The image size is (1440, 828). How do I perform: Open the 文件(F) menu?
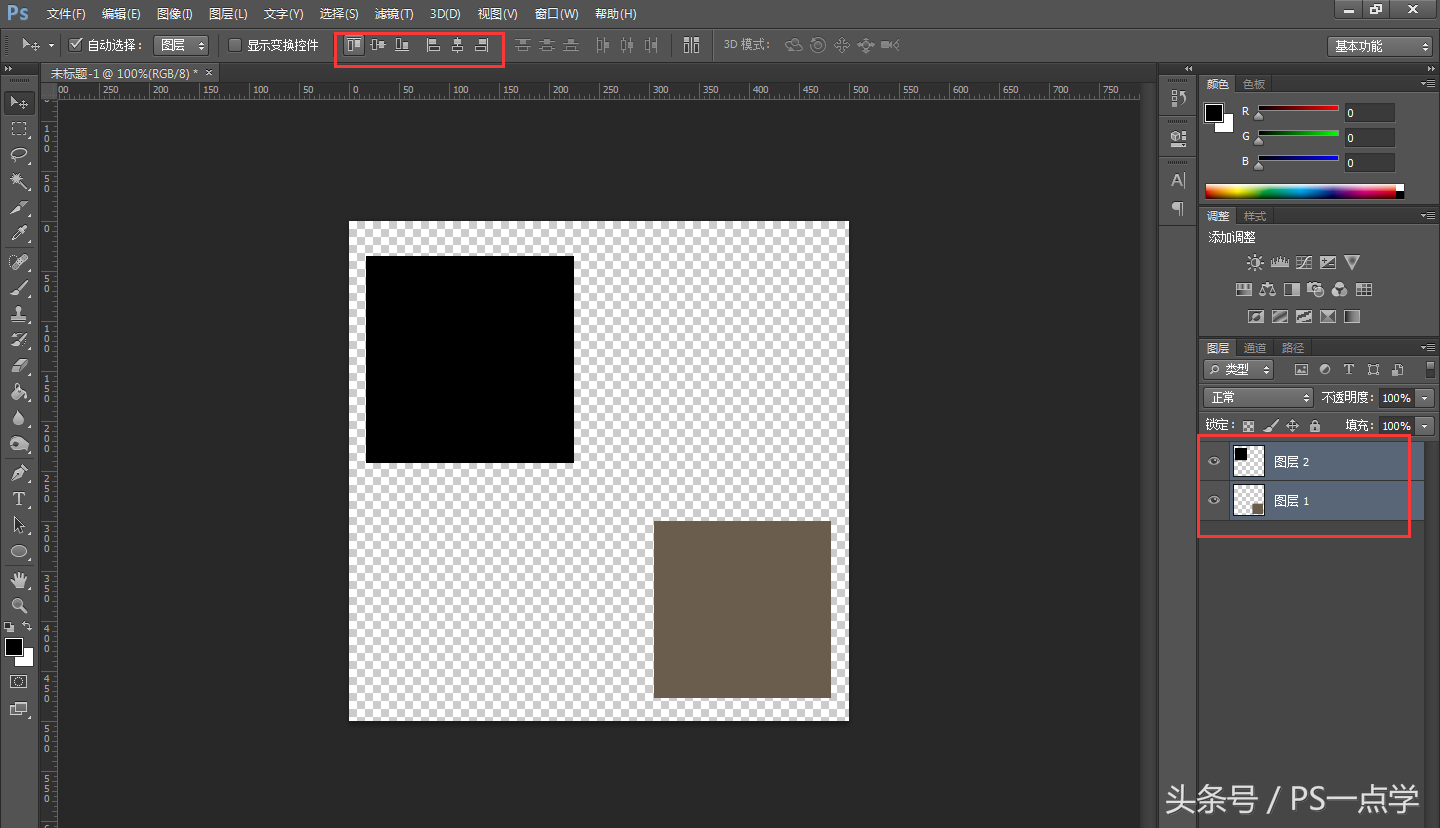(x=66, y=14)
